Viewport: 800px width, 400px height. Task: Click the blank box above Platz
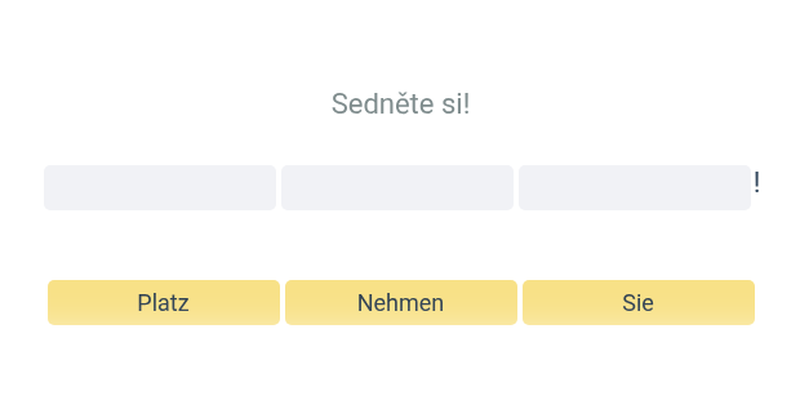[x=160, y=188]
